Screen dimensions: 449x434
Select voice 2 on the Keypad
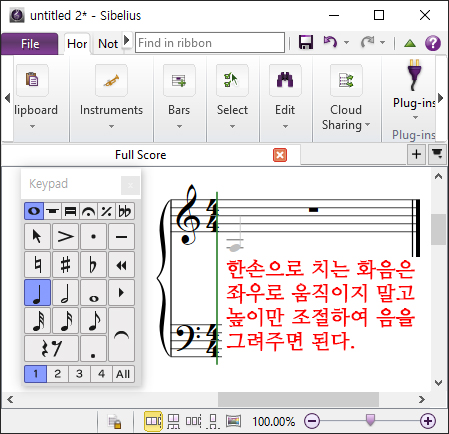click(58, 374)
